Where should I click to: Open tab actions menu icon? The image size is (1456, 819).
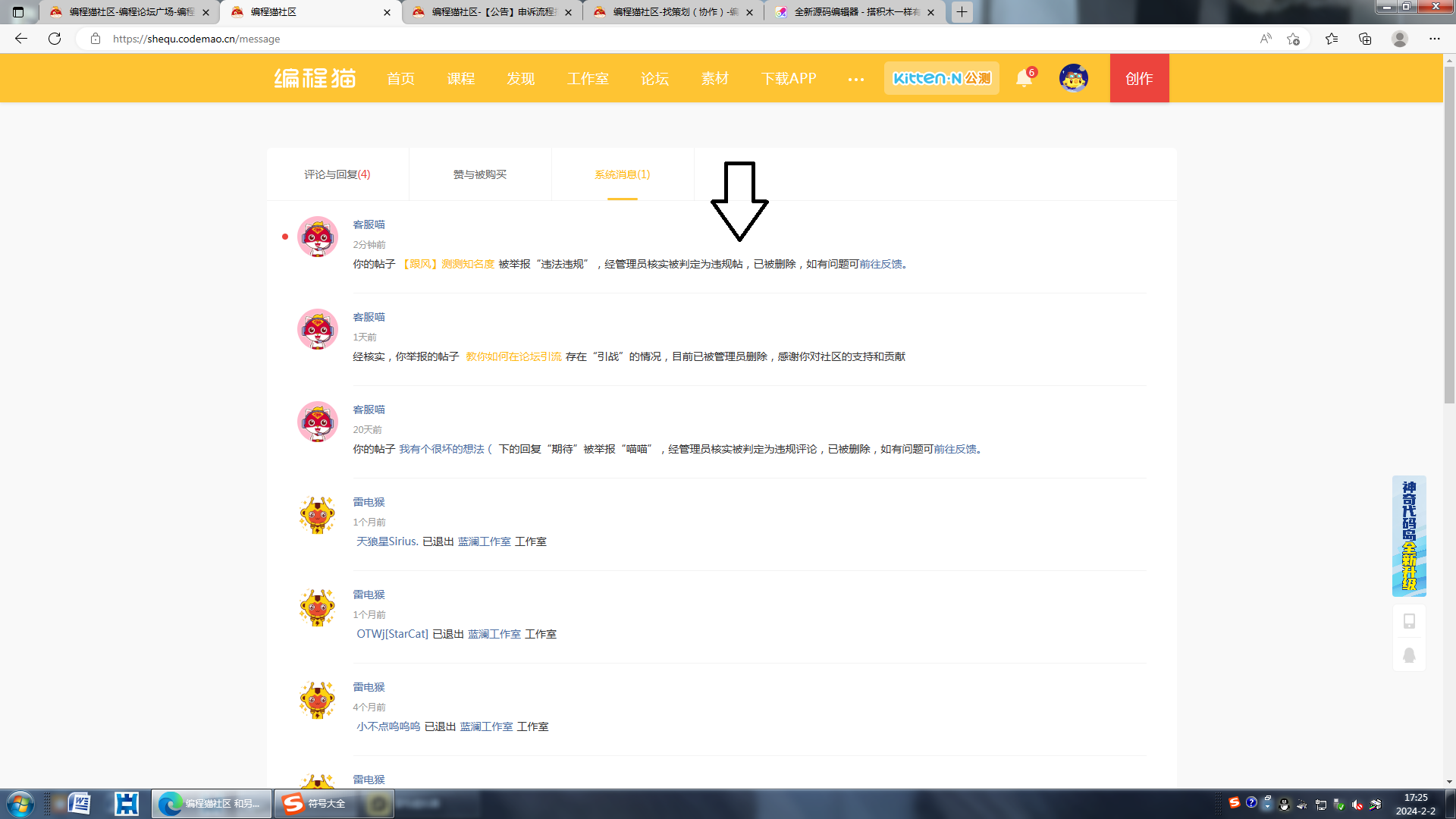18,12
